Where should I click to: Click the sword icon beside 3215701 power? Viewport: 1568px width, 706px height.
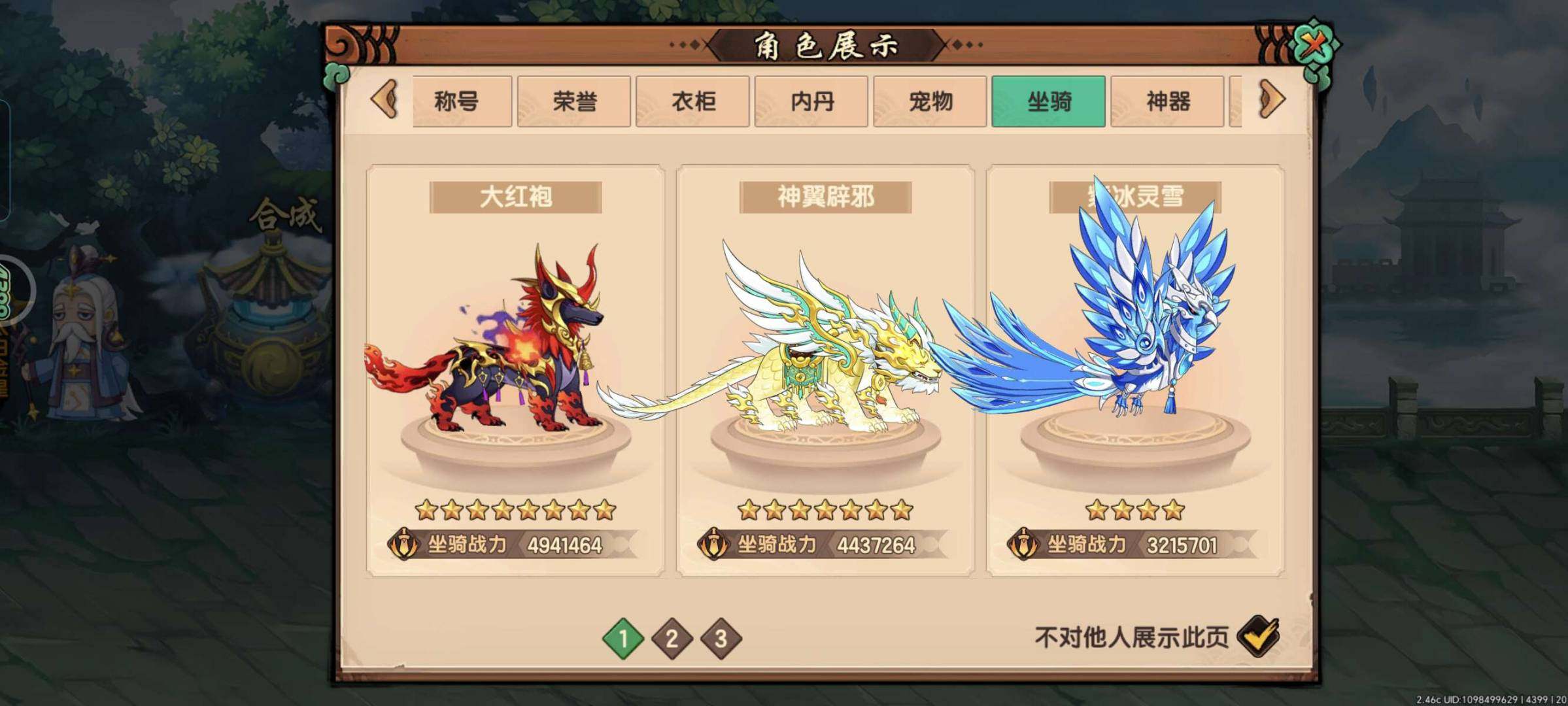click(1024, 544)
